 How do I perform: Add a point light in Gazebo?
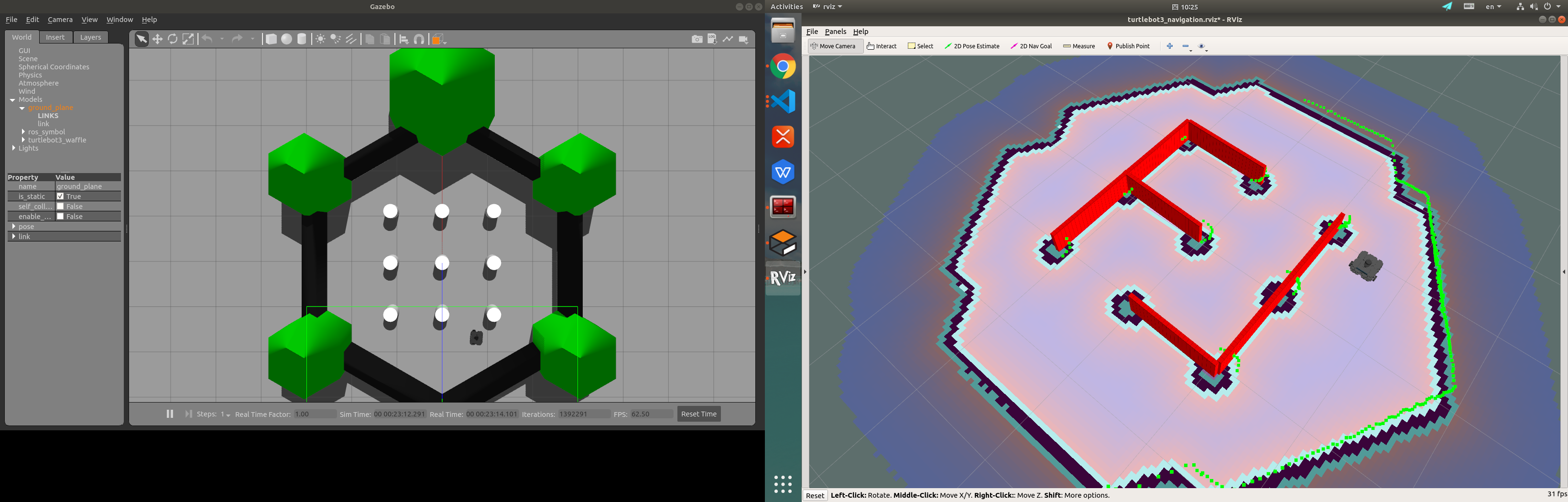pyautogui.click(x=320, y=39)
